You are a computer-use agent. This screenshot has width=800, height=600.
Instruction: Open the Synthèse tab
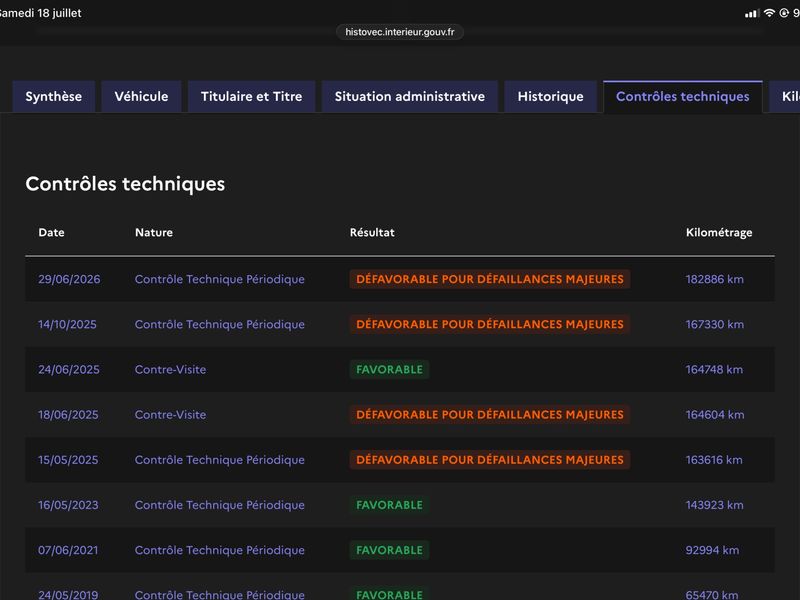point(54,96)
